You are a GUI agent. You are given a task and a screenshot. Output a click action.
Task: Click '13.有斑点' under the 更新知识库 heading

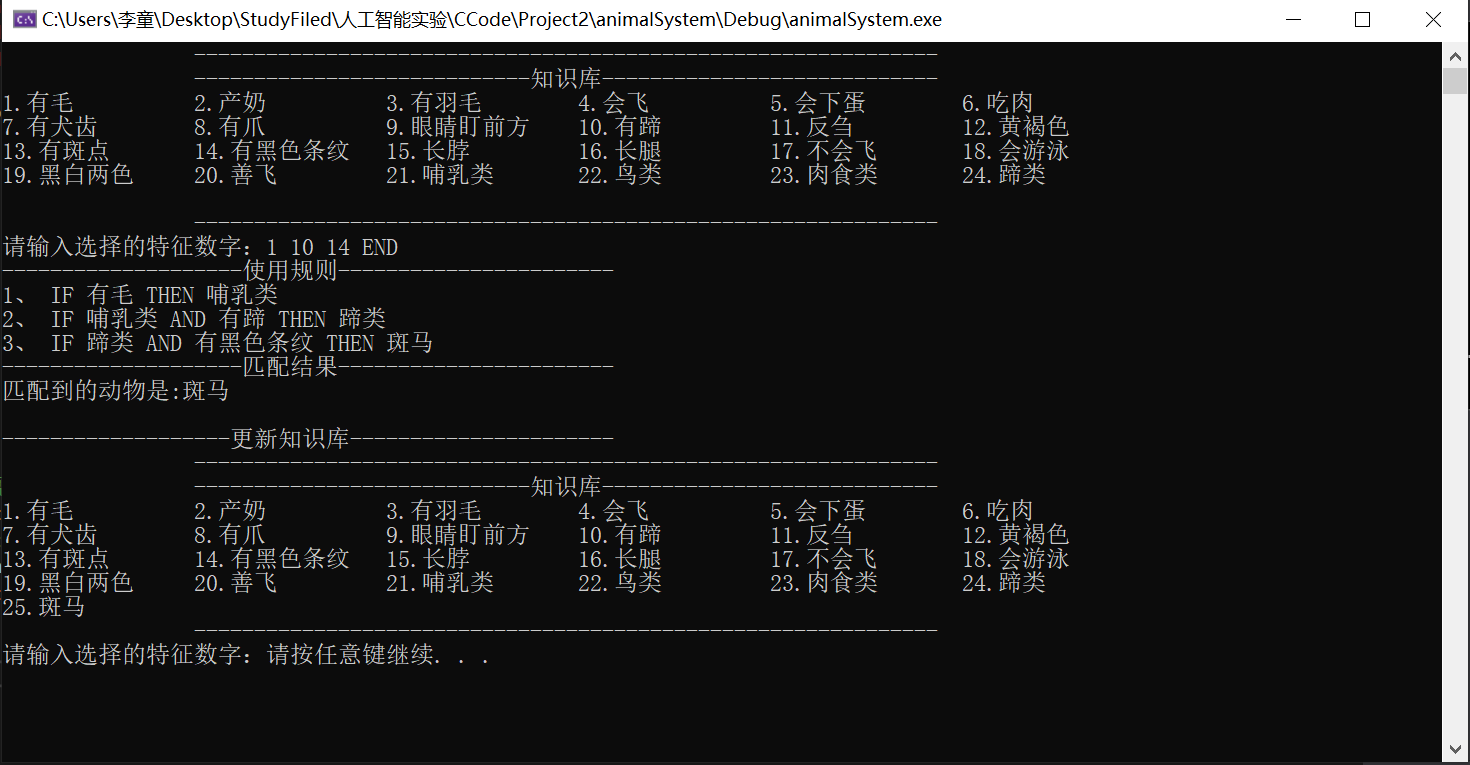pos(56,559)
